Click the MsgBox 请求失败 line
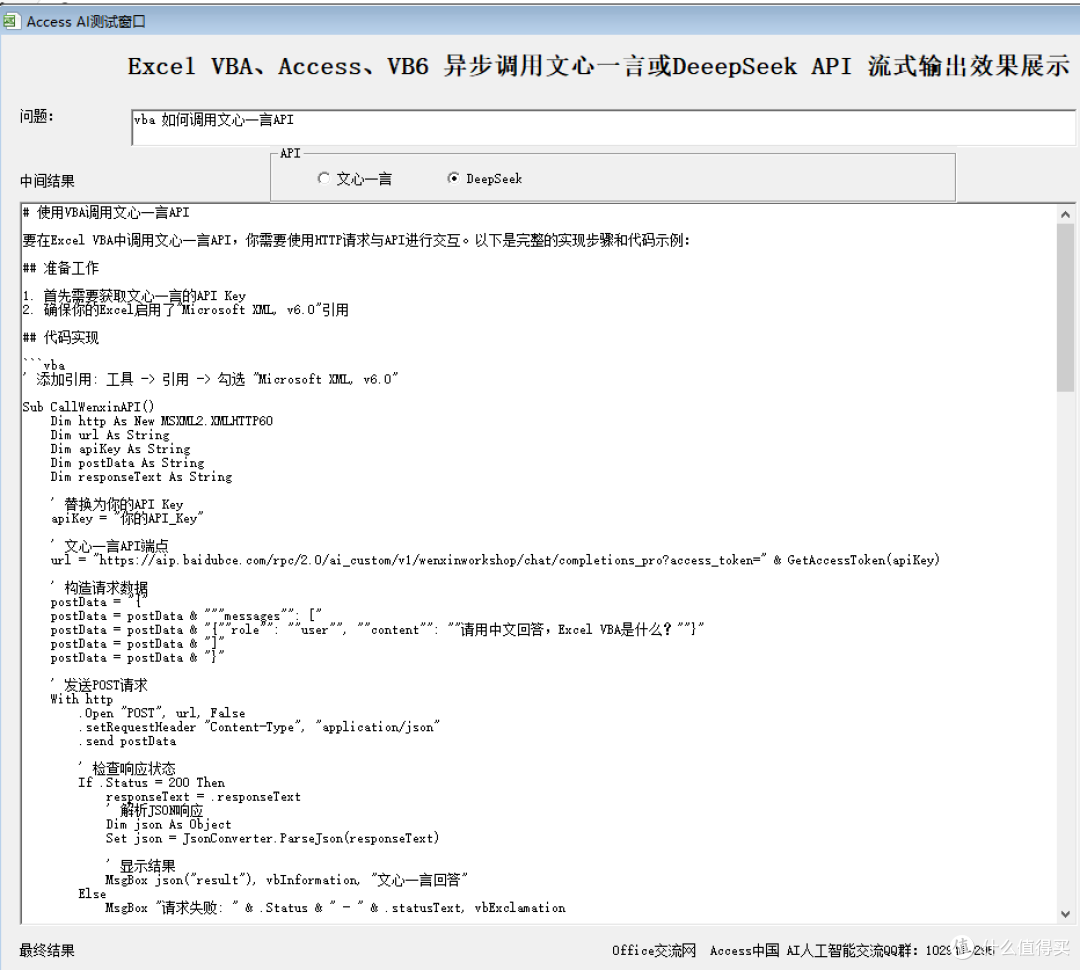 tap(335, 908)
